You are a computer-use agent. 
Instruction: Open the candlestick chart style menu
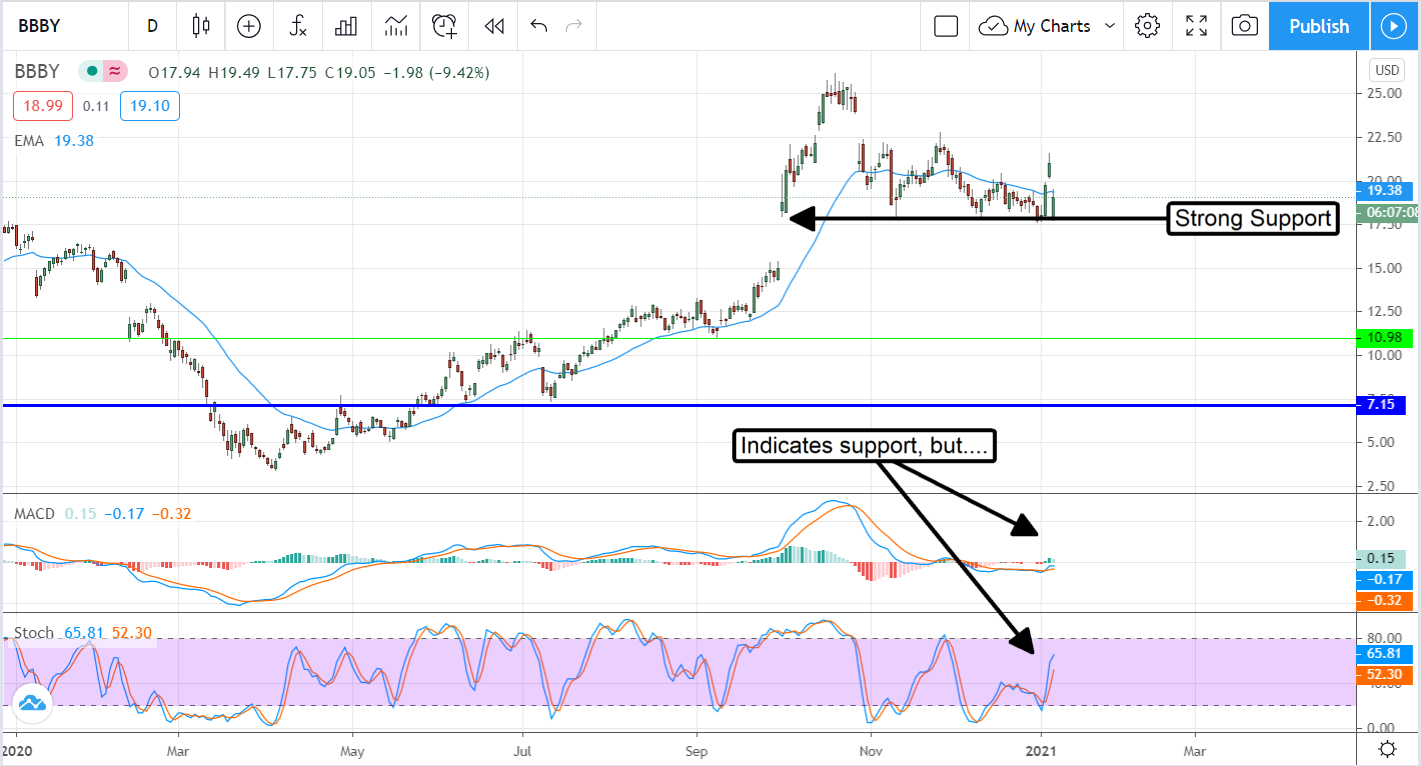[202, 26]
